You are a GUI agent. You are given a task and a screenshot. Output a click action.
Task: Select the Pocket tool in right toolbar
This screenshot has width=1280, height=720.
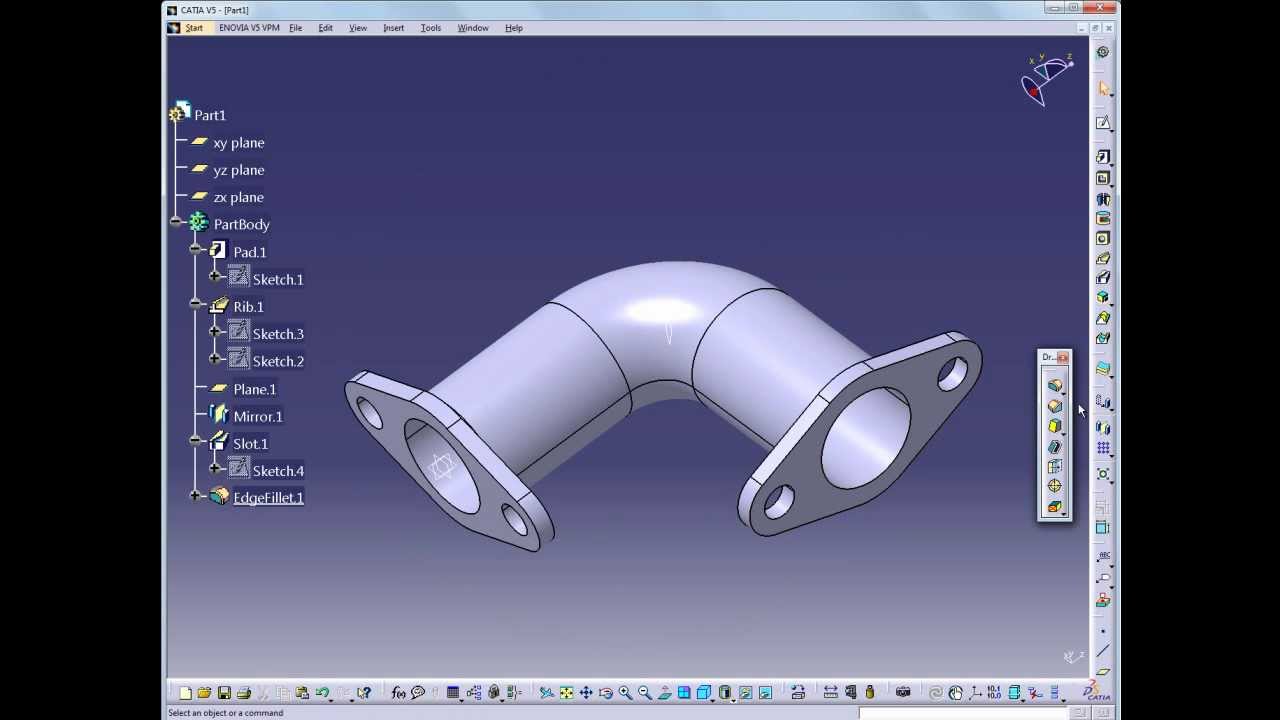coord(1103,178)
